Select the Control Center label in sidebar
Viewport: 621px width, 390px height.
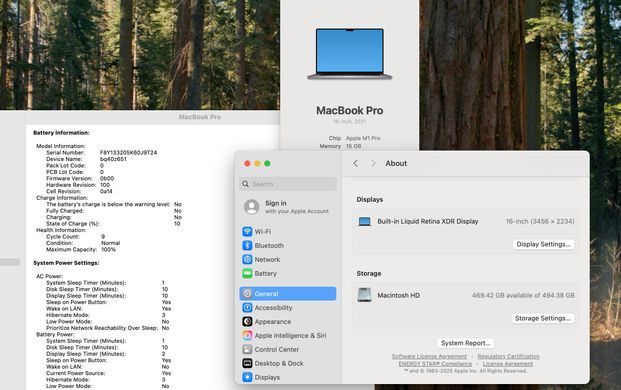click(276, 349)
